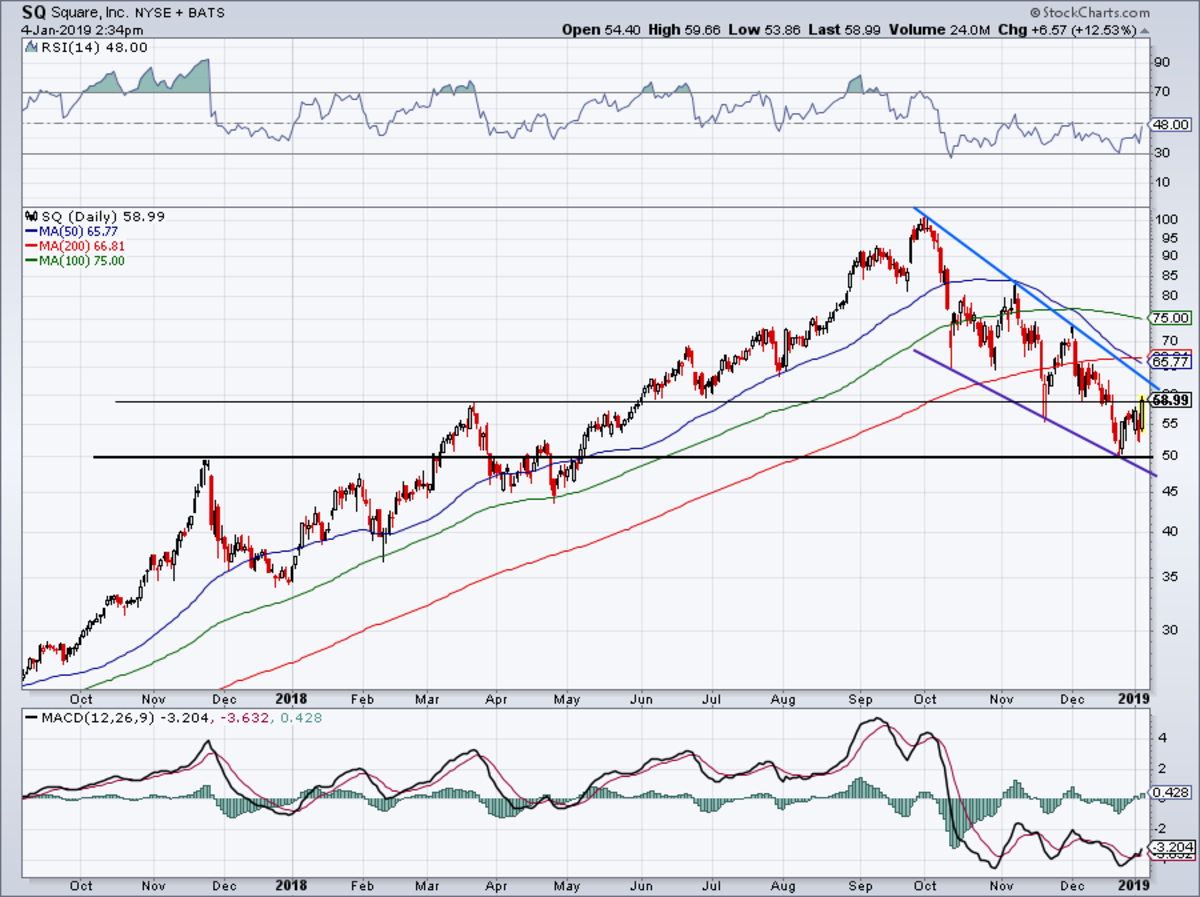This screenshot has width=1200, height=897.
Task: Click Jul on the MACD panel date axis
Action: (x=711, y=885)
